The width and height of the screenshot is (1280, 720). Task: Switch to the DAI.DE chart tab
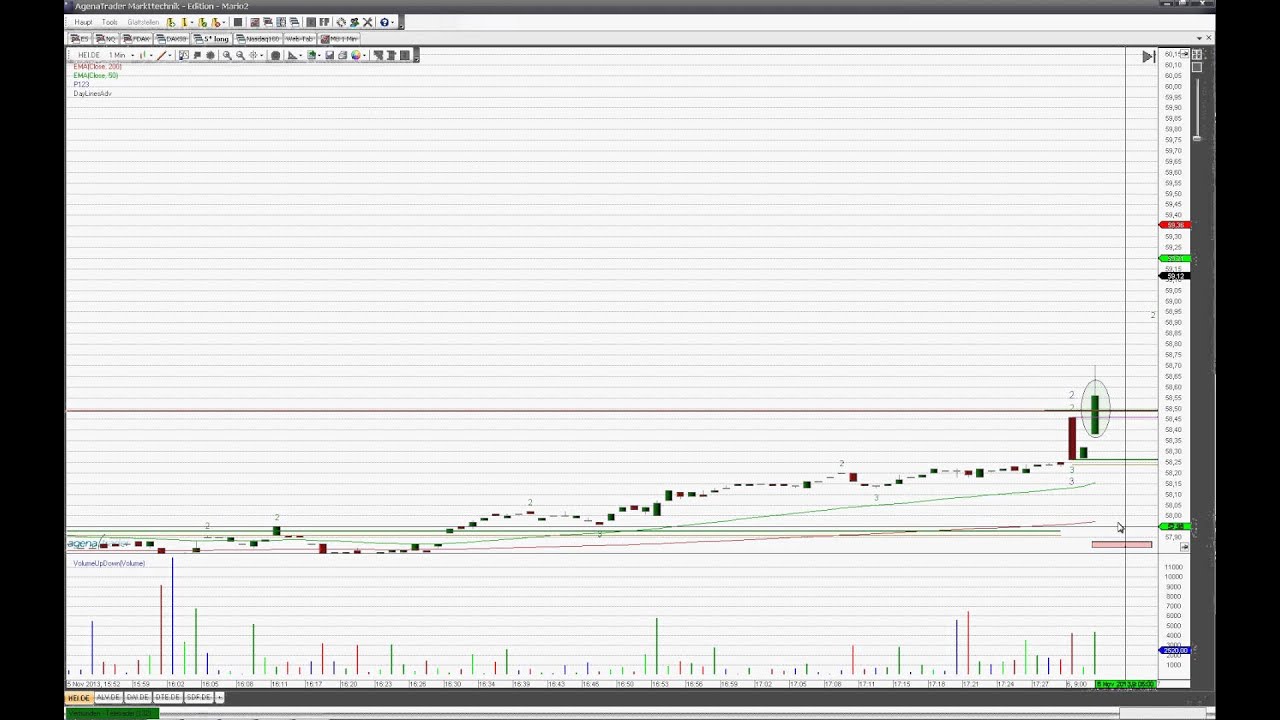[137, 697]
